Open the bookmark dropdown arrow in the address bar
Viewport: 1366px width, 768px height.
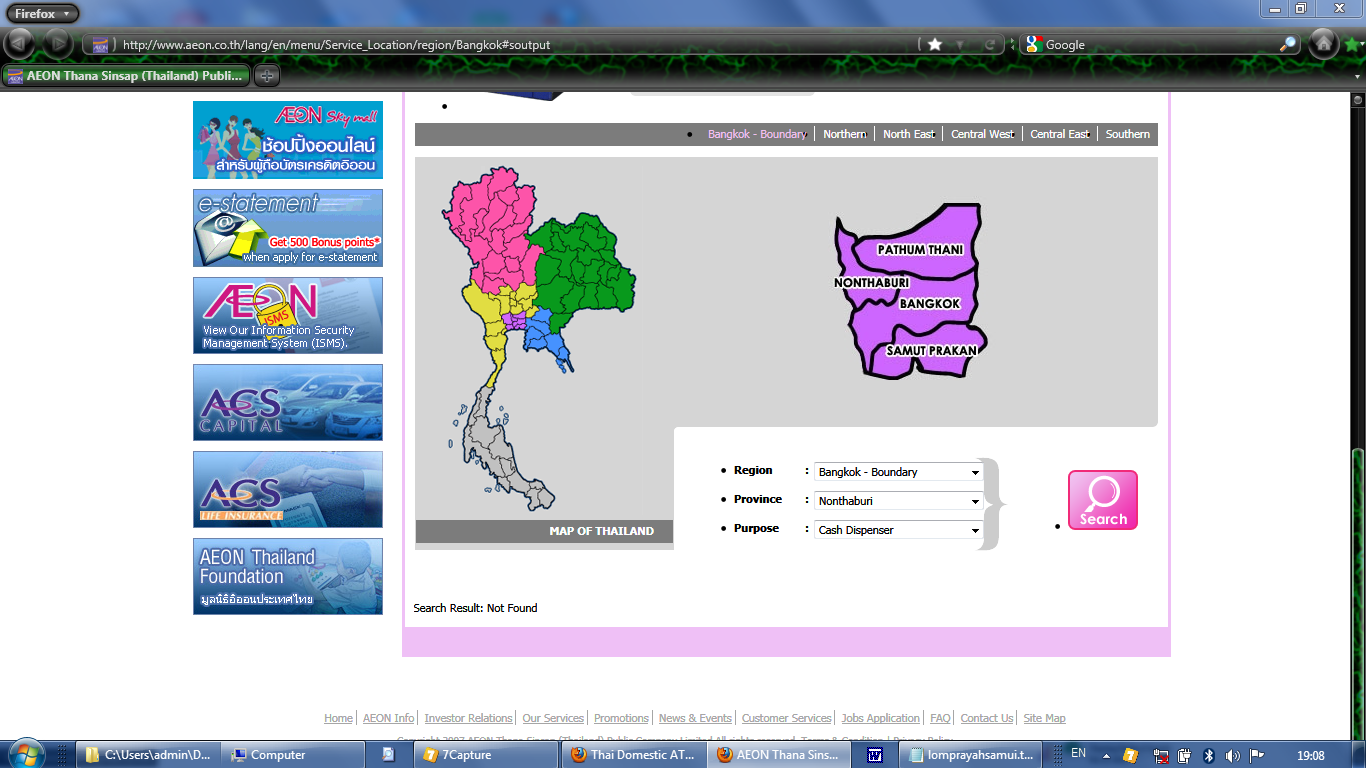[960, 45]
